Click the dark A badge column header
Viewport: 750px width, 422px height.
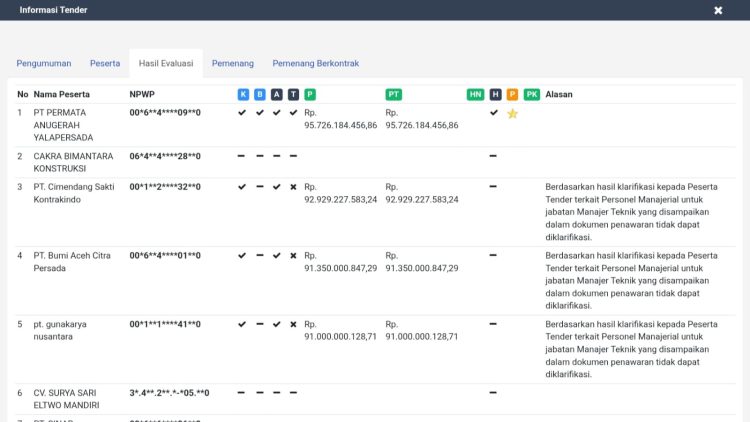(x=277, y=94)
